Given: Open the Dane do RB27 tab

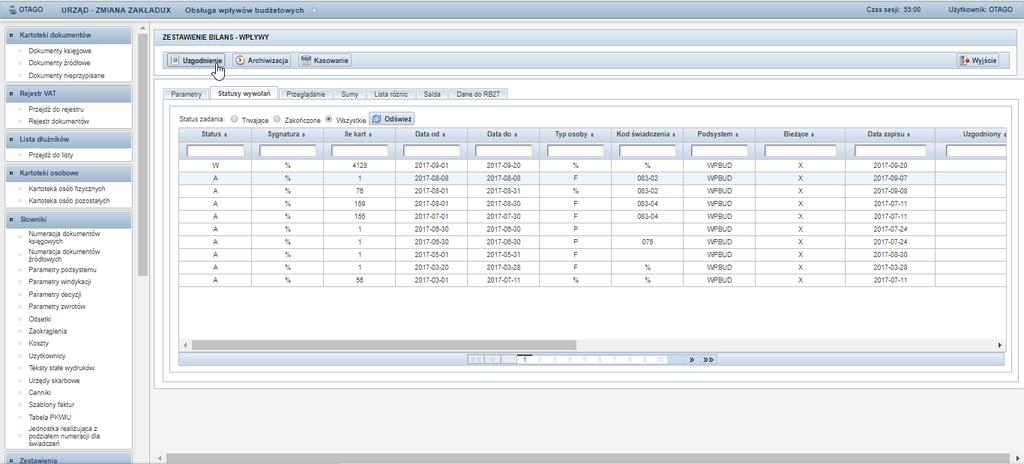Looking at the screenshot, I should (479, 94).
